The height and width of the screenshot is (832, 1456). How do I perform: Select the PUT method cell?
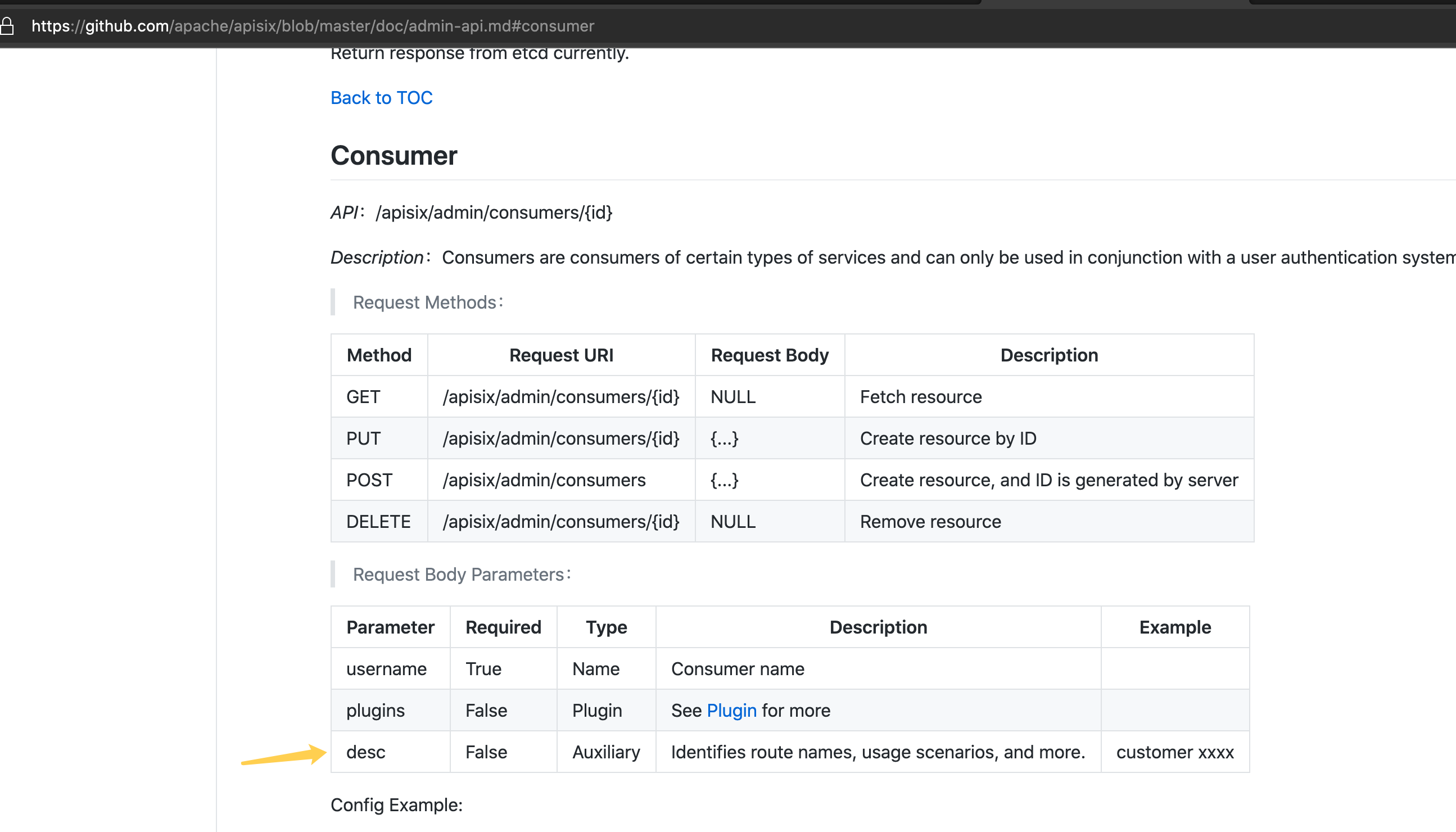[x=363, y=438]
